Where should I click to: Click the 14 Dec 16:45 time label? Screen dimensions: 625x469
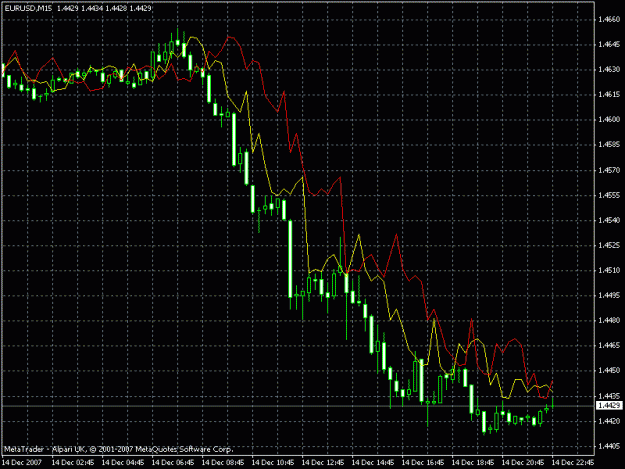423,463
